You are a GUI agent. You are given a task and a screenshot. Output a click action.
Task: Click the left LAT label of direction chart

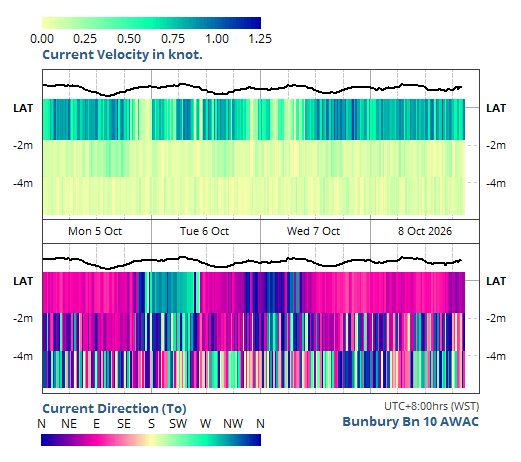click(x=23, y=281)
